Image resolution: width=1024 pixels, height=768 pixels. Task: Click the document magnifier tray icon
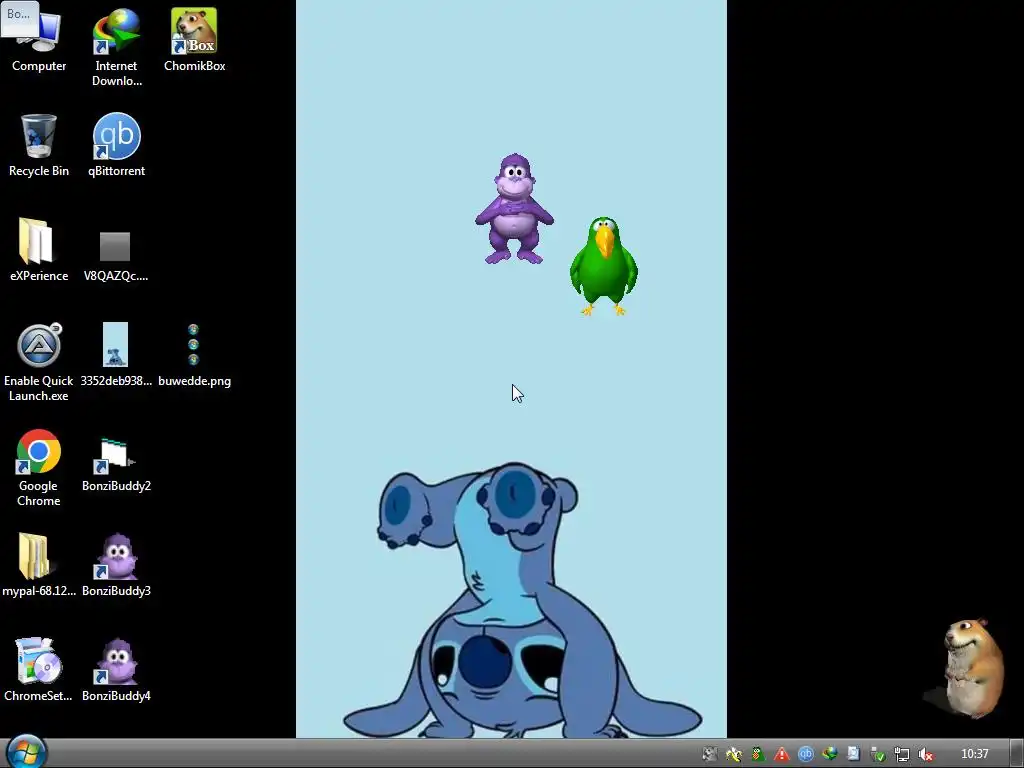point(854,754)
